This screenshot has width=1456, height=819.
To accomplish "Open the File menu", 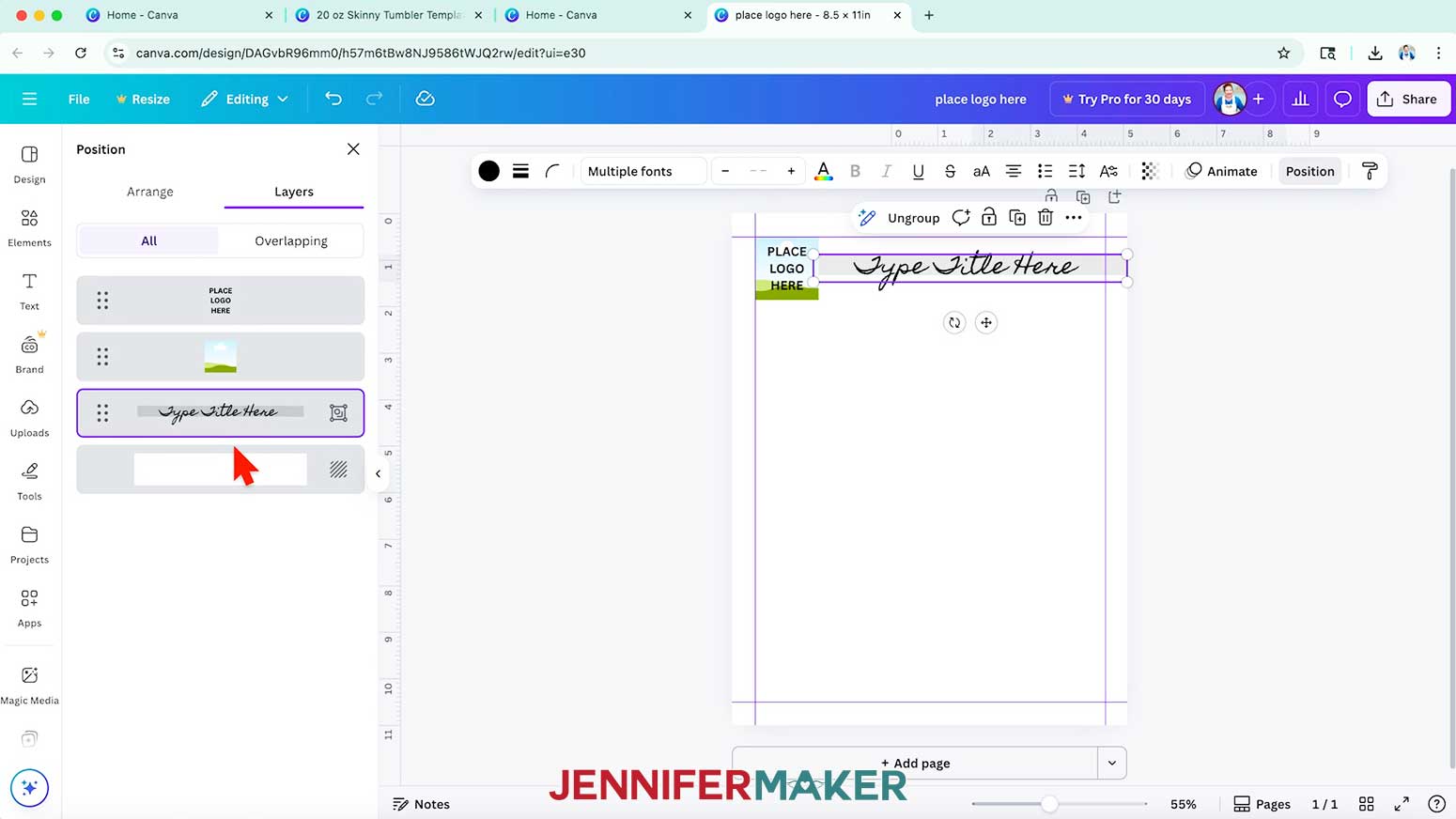I will click(79, 99).
